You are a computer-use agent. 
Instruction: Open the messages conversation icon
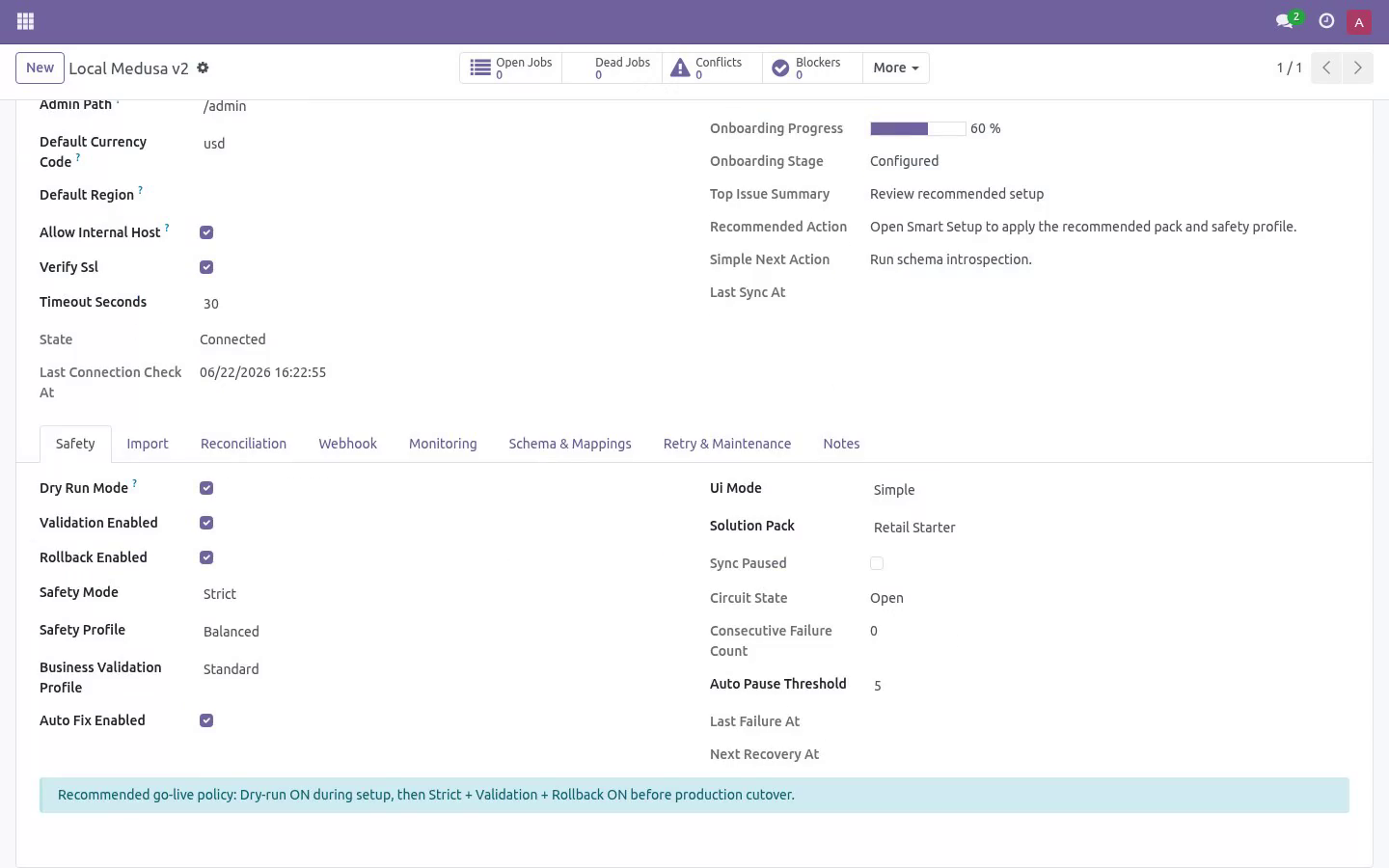[1287, 21]
